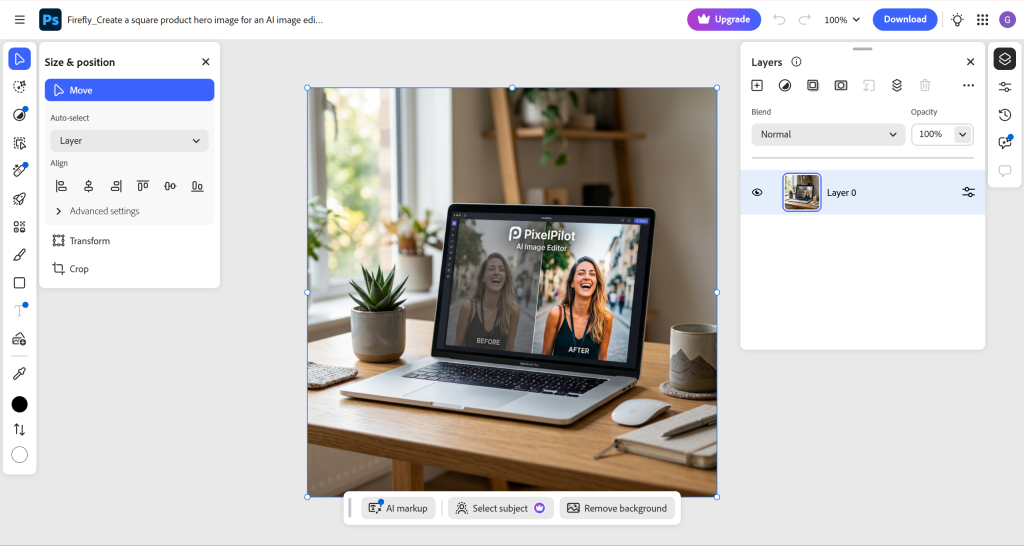Toggle visibility of Layer 0
Screen dimensions: 1024x546
[x=757, y=193]
